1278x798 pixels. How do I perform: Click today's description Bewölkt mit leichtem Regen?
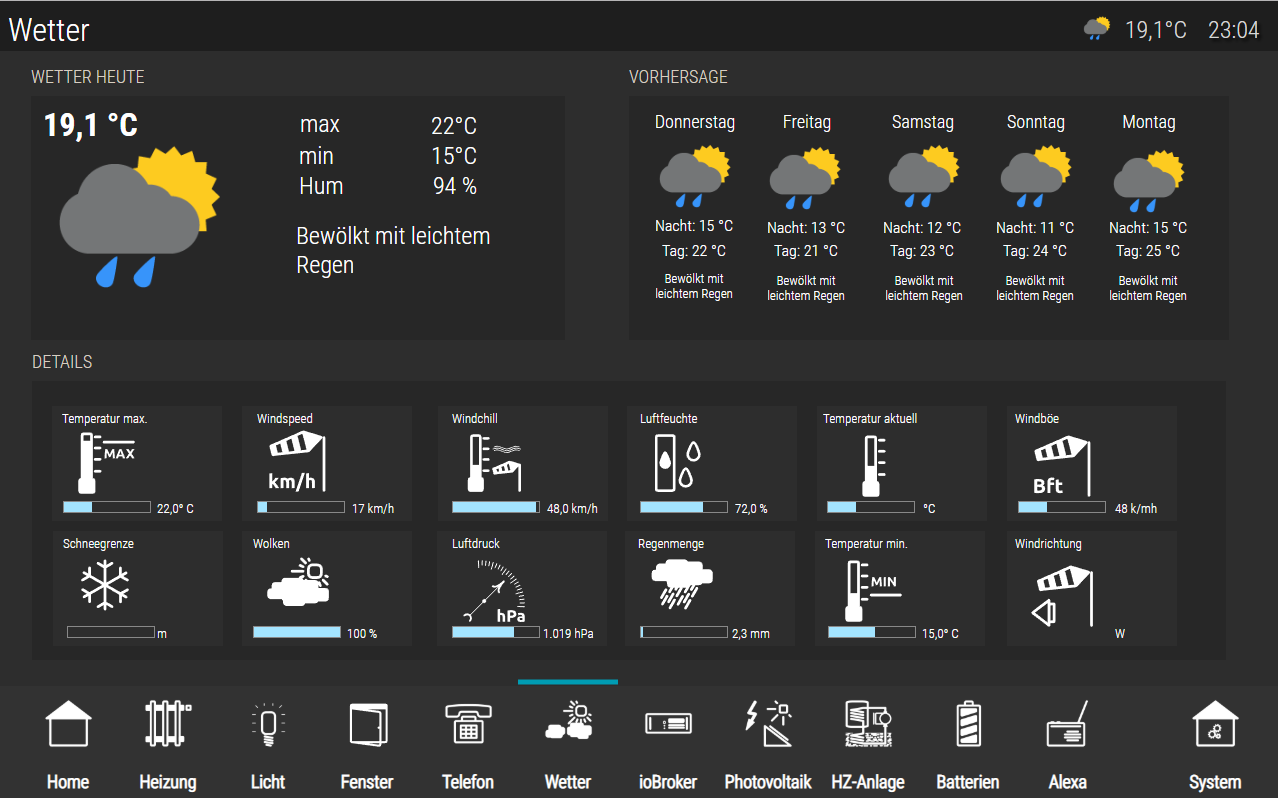(393, 250)
